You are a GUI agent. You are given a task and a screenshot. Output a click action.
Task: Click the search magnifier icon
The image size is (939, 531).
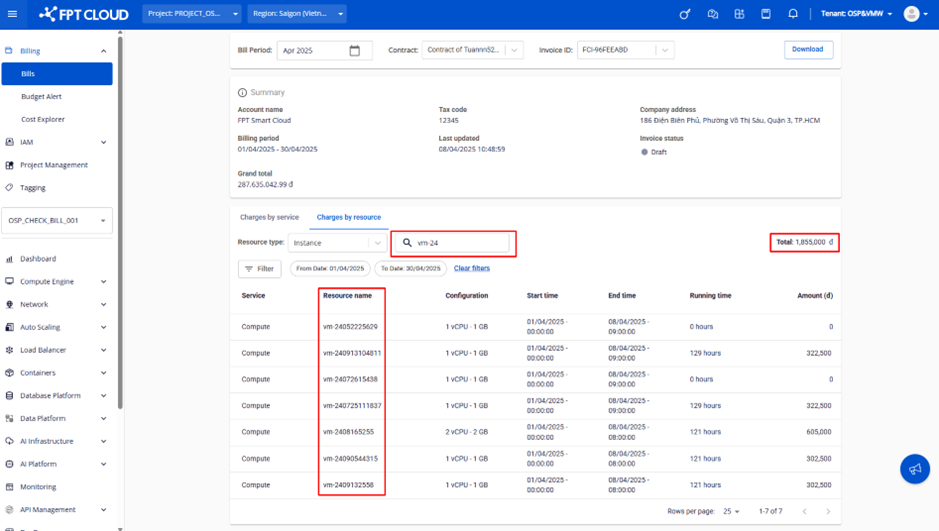point(407,243)
